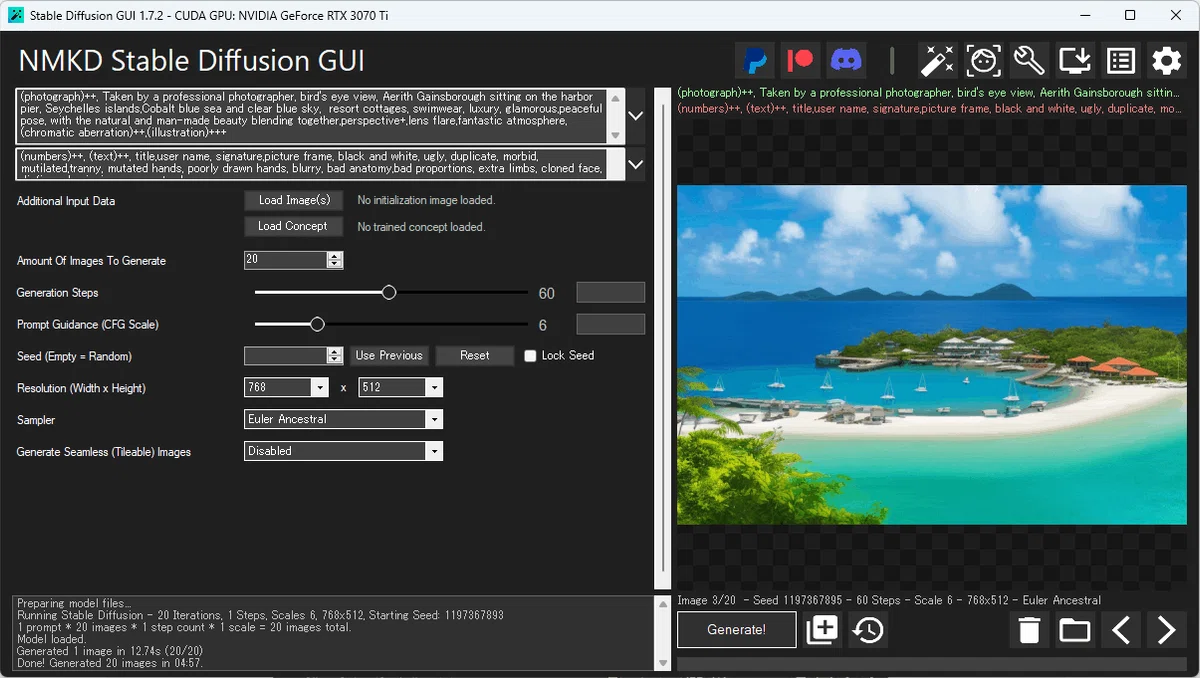Click the seed Reset button

(x=475, y=356)
